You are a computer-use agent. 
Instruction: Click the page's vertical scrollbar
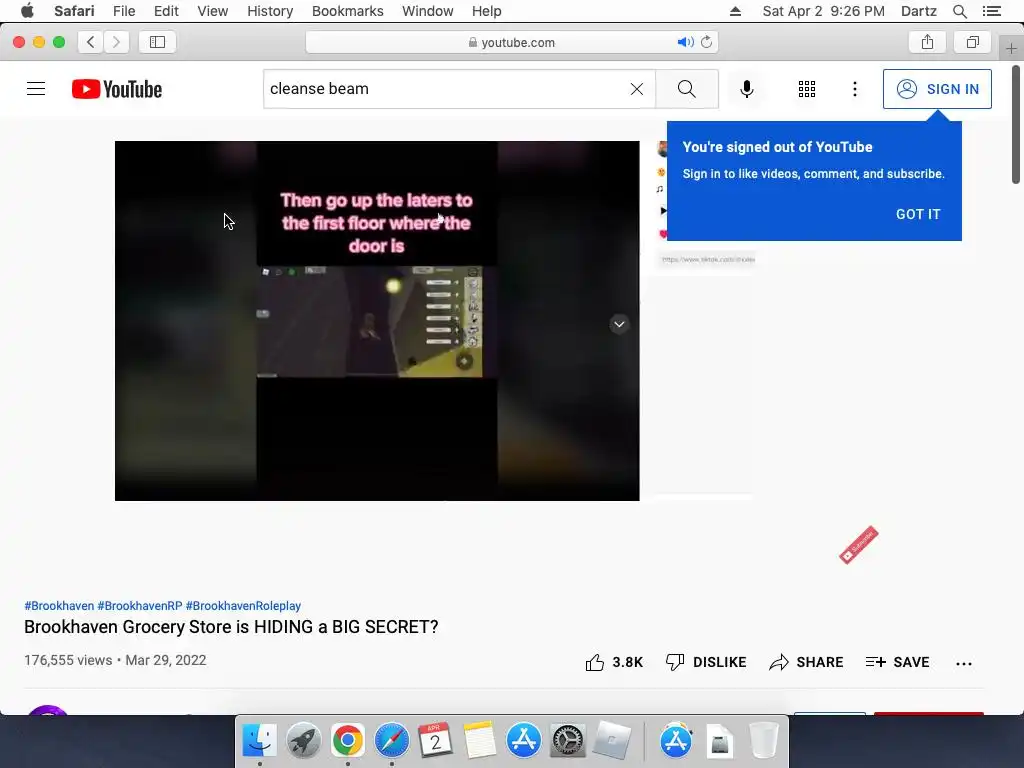pos(1016,124)
